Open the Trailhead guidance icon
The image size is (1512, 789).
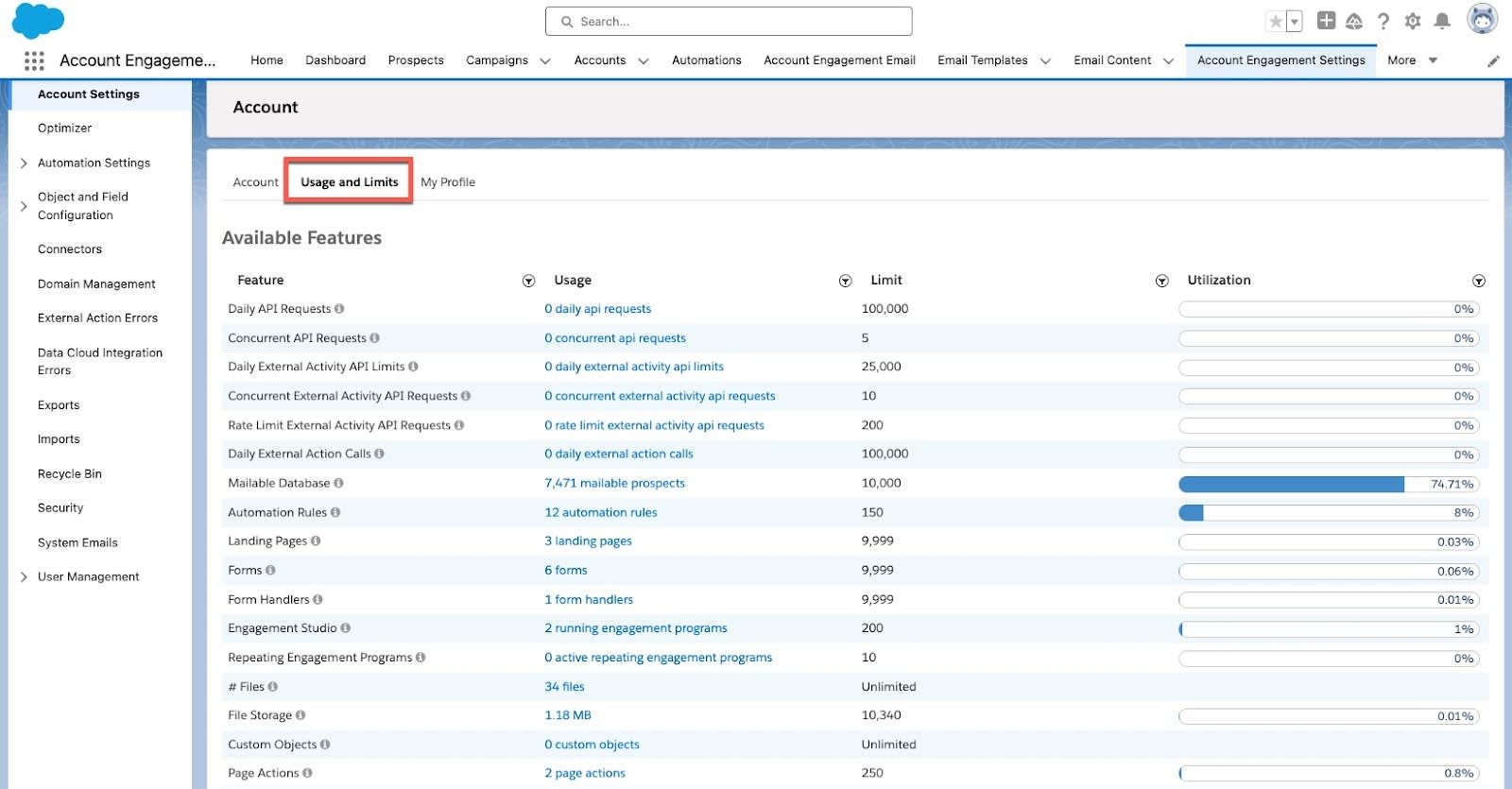coord(1354,21)
